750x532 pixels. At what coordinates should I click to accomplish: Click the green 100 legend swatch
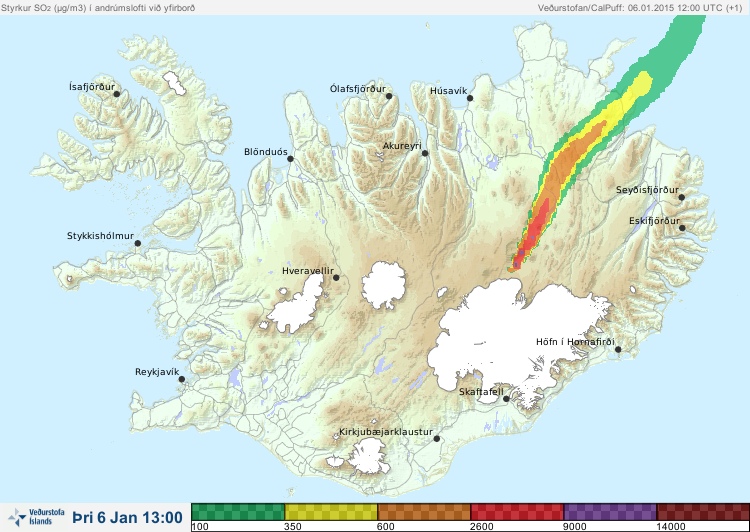pyautogui.click(x=238, y=512)
